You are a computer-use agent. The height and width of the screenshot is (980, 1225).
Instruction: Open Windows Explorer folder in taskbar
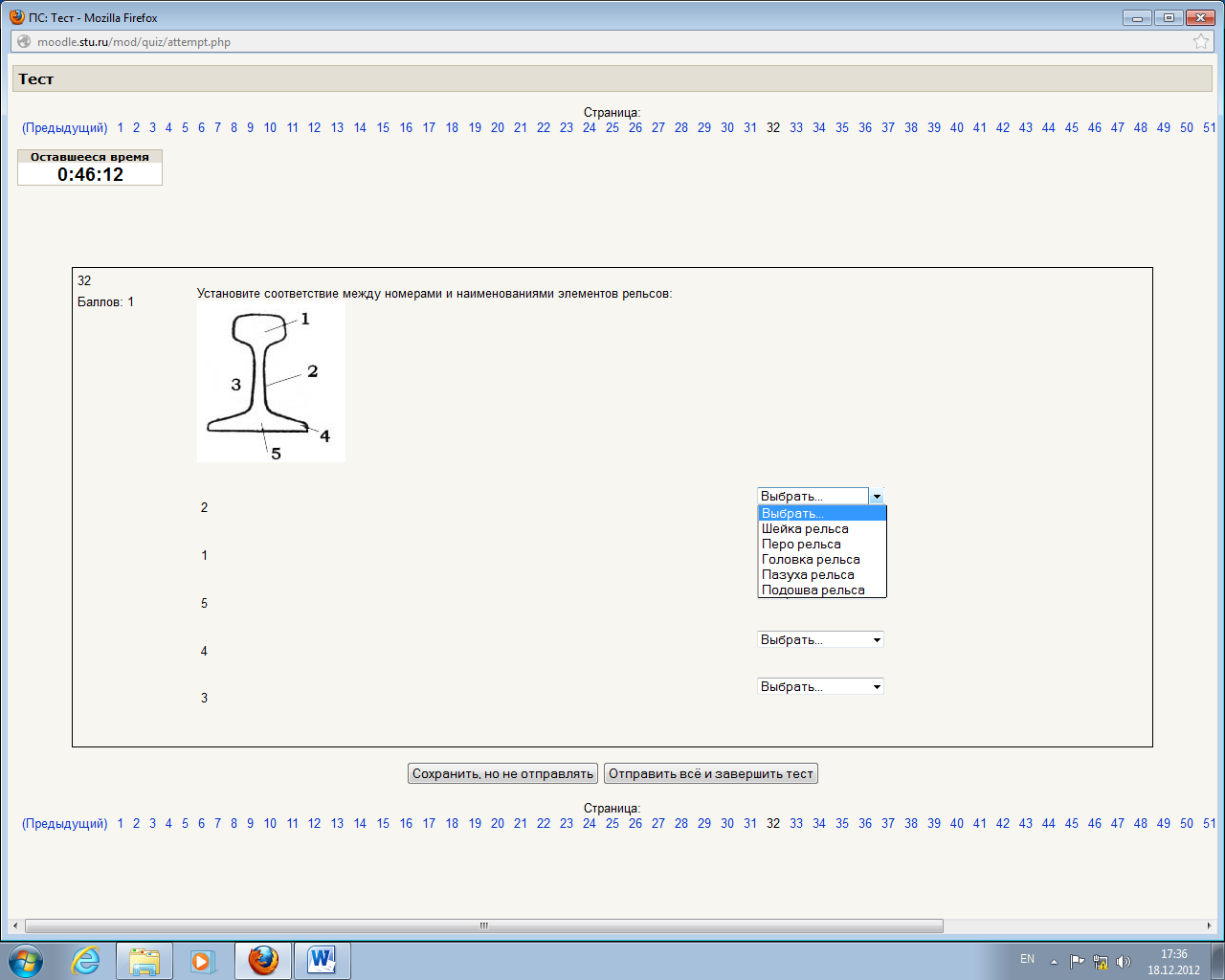point(145,961)
